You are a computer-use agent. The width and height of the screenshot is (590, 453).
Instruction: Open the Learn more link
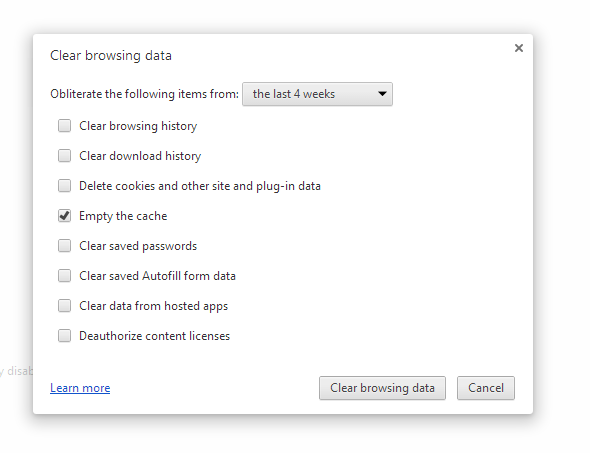(80, 388)
